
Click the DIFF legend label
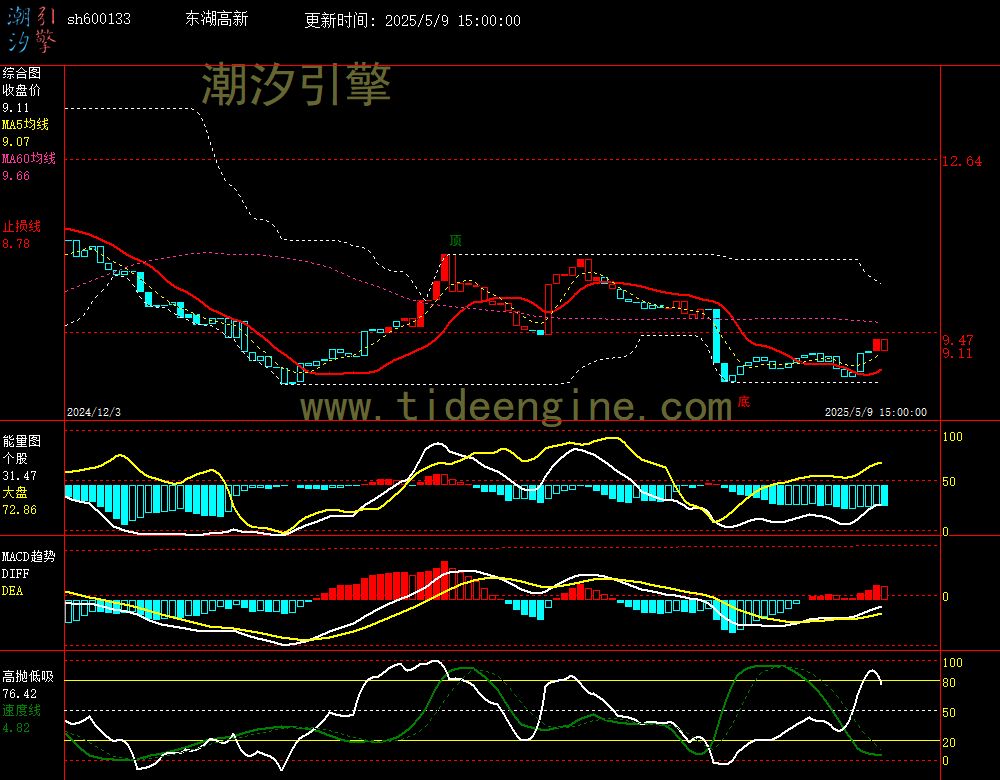[15, 574]
